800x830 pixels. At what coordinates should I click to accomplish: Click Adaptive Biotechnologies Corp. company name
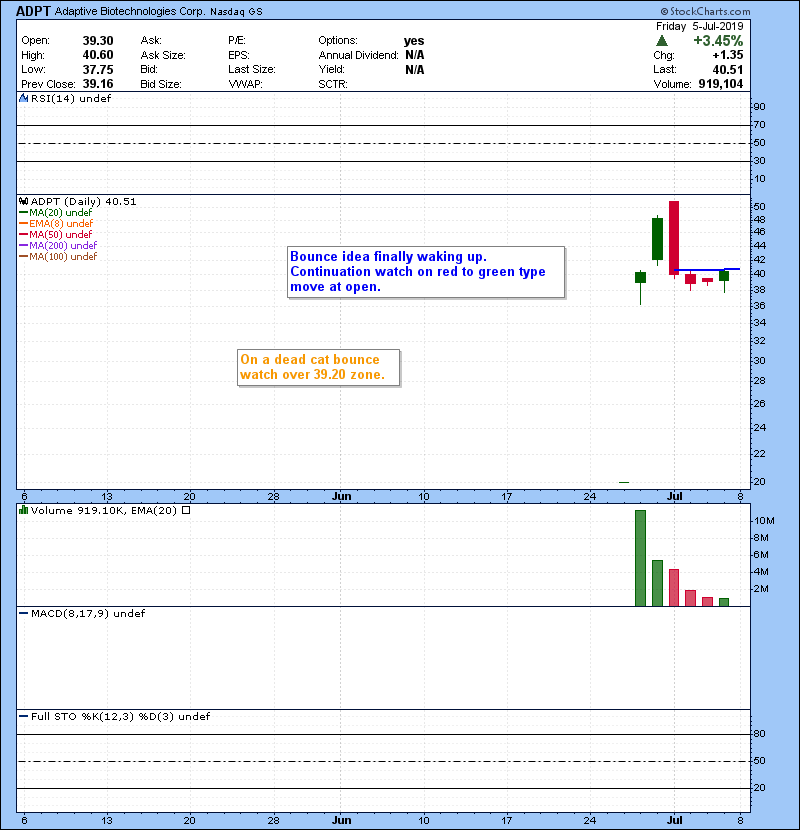click(130, 12)
